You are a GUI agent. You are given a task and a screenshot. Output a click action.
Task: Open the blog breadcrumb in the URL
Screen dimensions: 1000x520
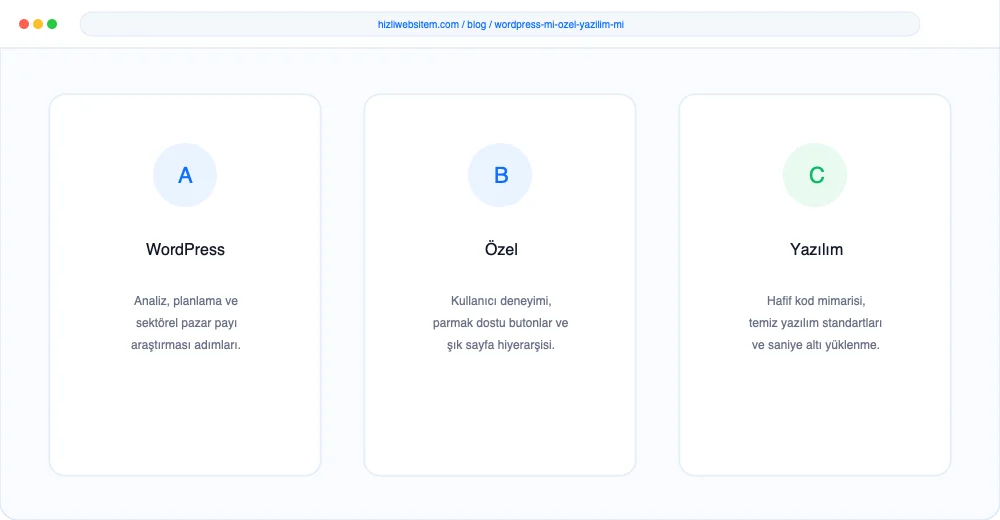pyautogui.click(x=476, y=24)
